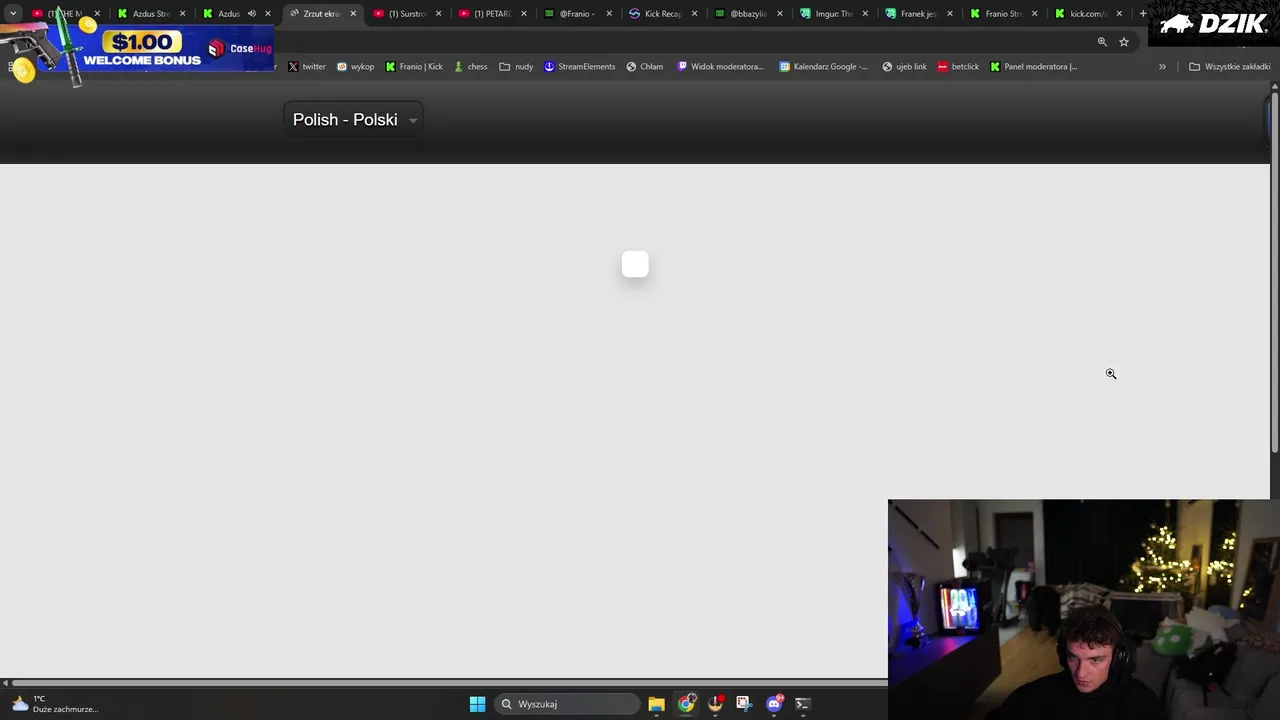Switch to the Kick Recap tab
Viewport: 1280px width, 720px height.
click(662, 14)
